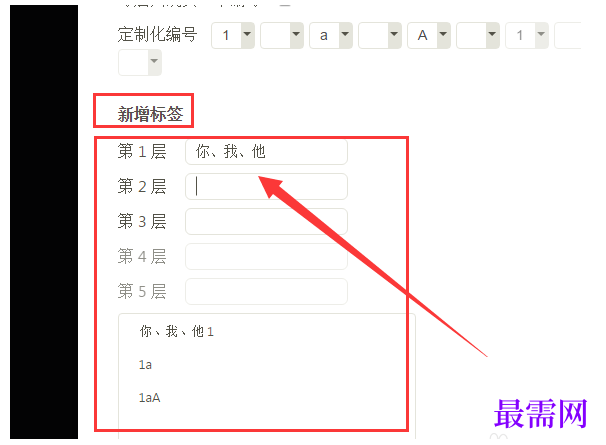Open the first numbering dropdown showing 1

(x=233, y=35)
